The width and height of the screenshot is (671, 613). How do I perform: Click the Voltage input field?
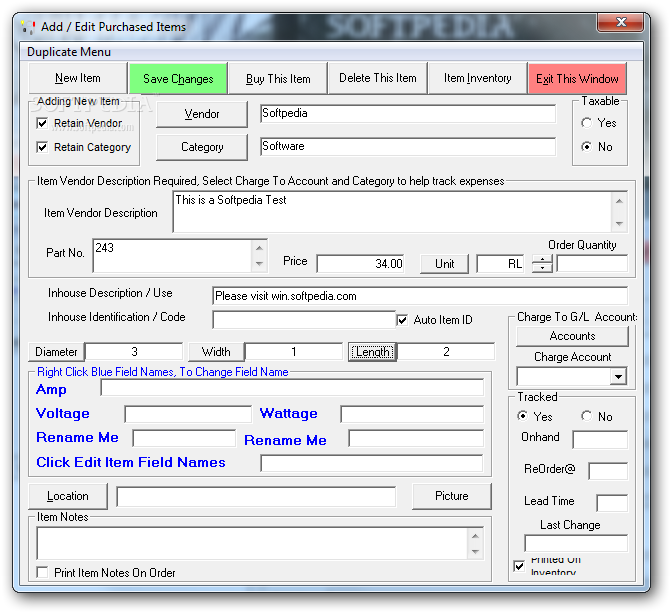188,414
